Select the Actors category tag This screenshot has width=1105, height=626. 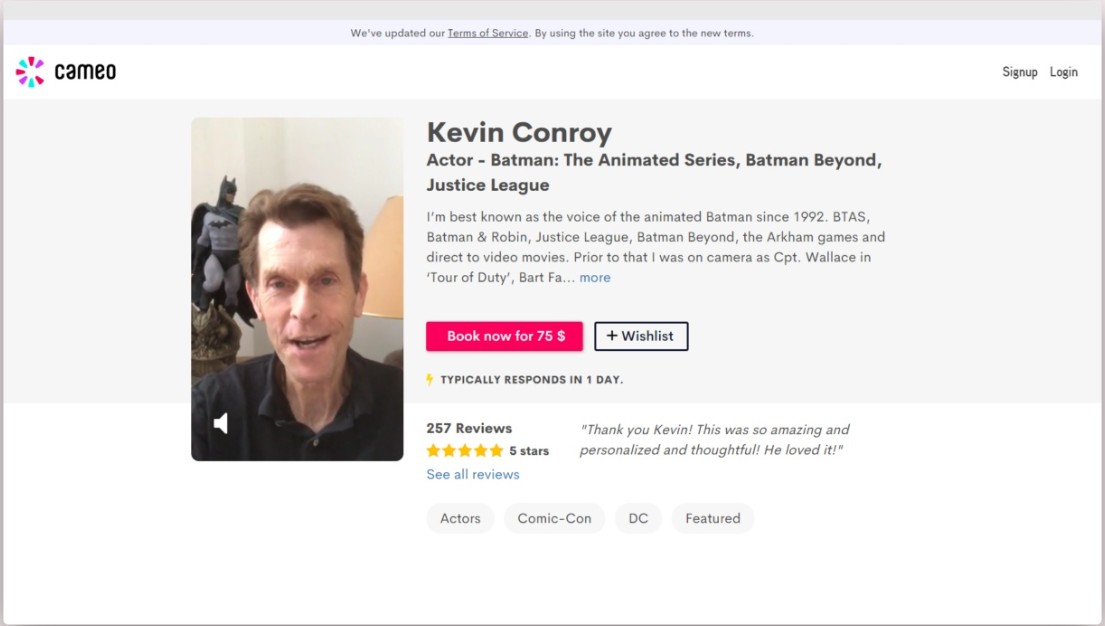tap(460, 518)
